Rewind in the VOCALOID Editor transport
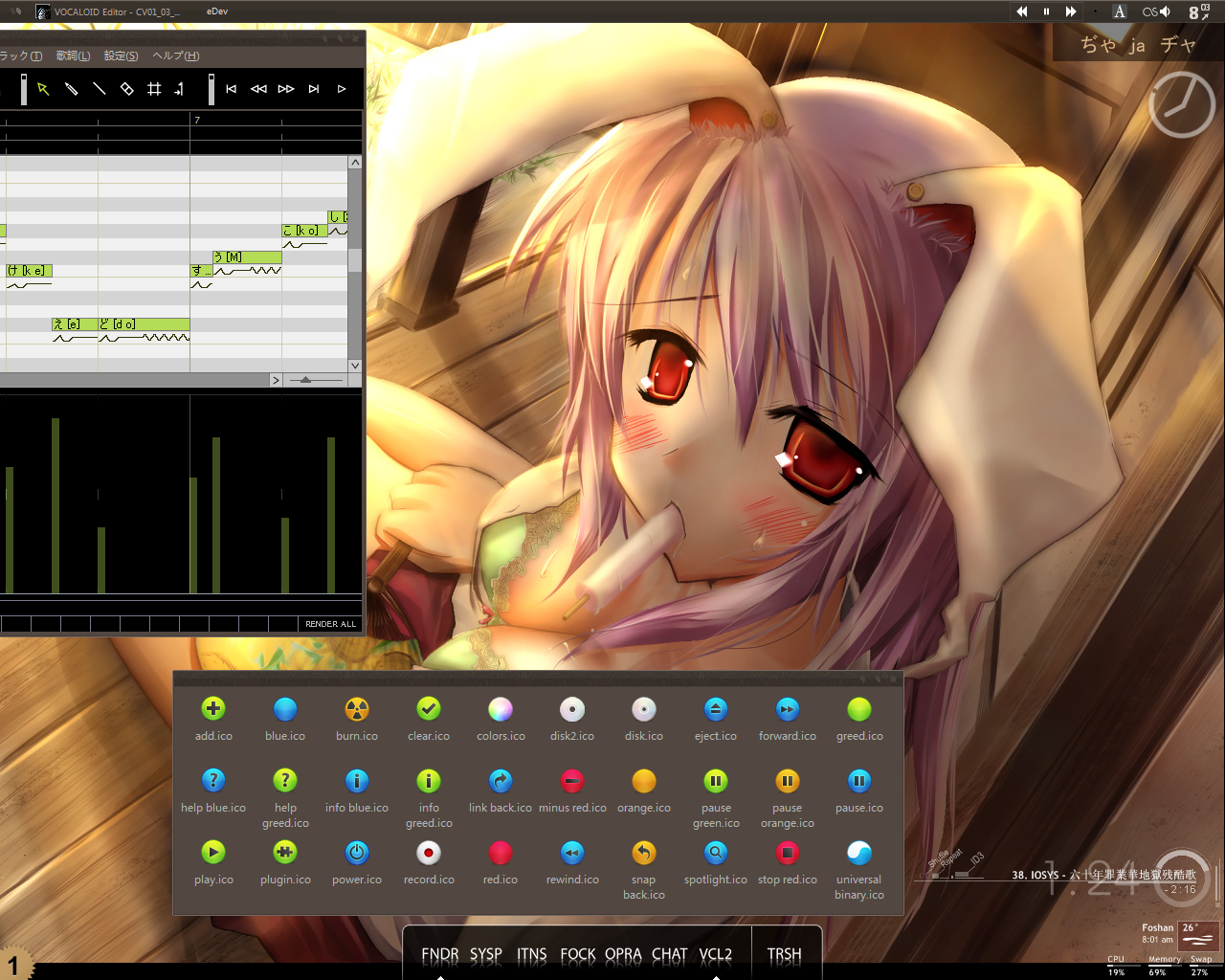This screenshot has height=980, width=1225. coord(258,89)
